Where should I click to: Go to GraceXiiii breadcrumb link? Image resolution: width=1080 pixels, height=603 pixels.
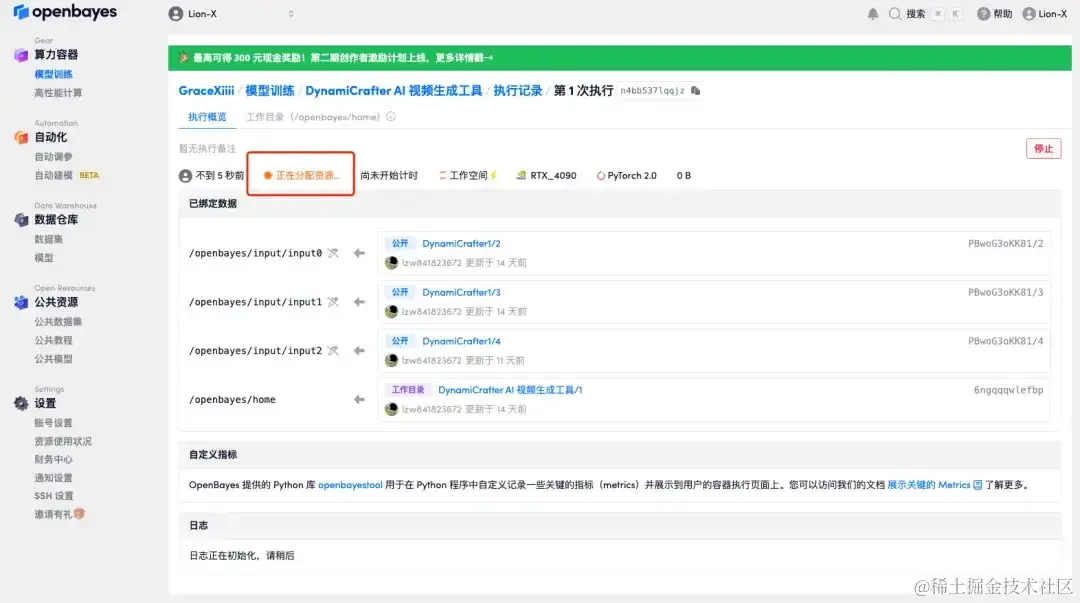tap(206, 91)
